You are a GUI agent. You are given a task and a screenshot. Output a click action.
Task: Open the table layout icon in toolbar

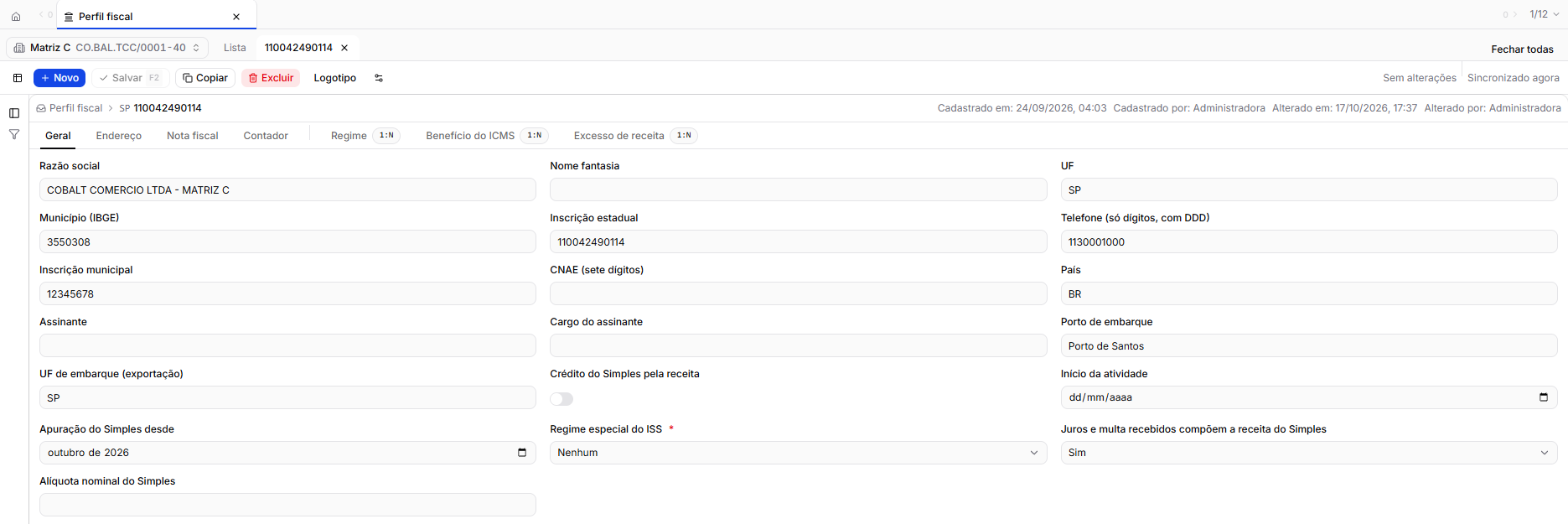tap(17, 77)
